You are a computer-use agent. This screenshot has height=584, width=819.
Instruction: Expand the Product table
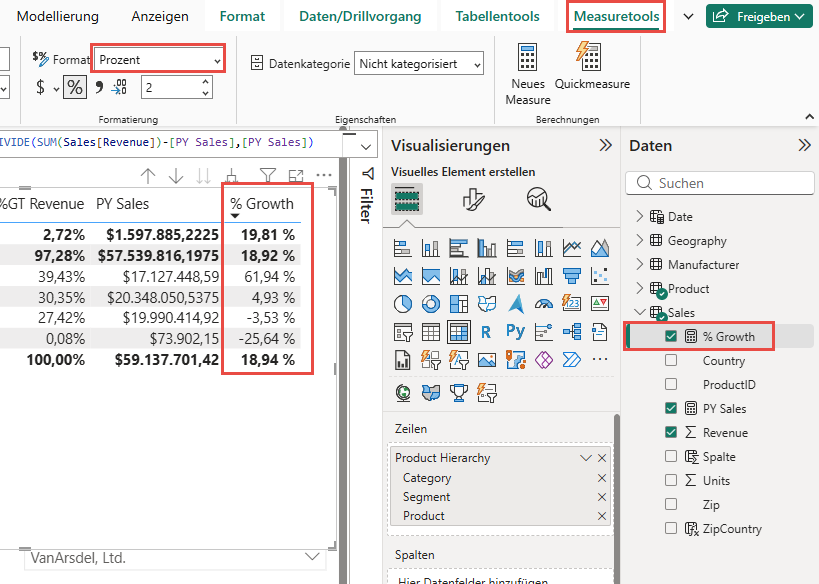tap(640, 288)
